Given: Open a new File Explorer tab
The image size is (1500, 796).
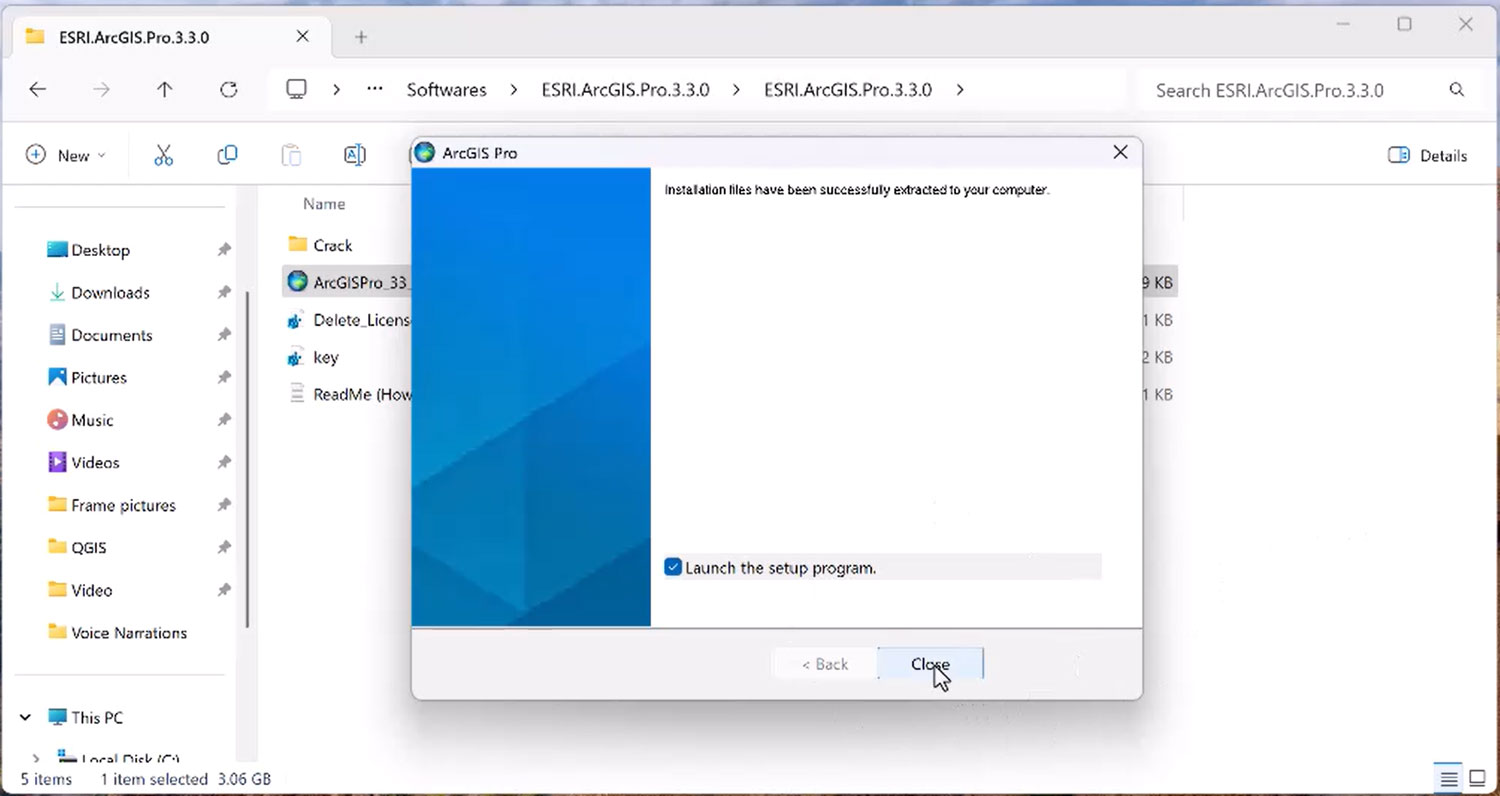Looking at the screenshot, I should [361, 37].
